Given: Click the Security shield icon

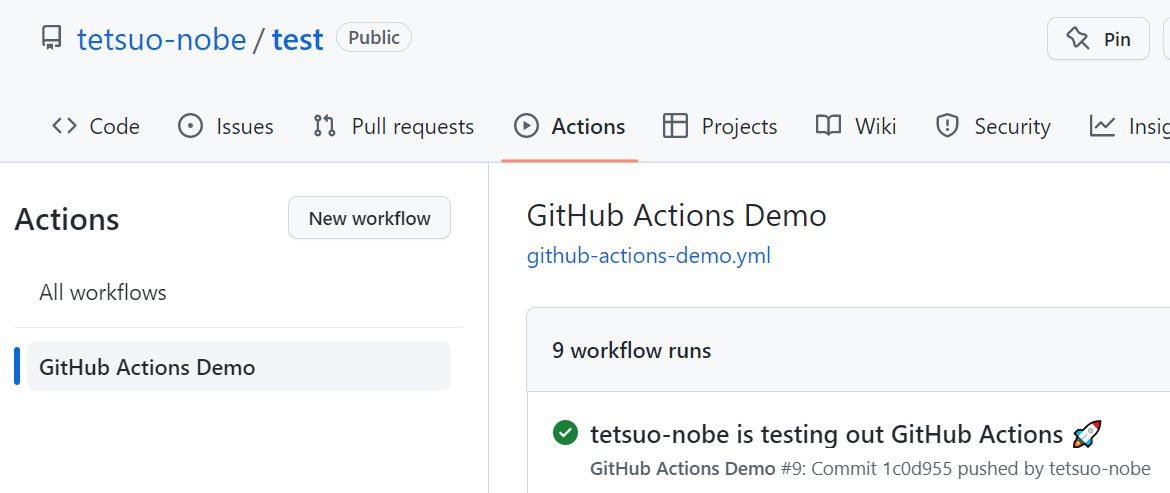Looking at the screenshot, I should point(947,126).
